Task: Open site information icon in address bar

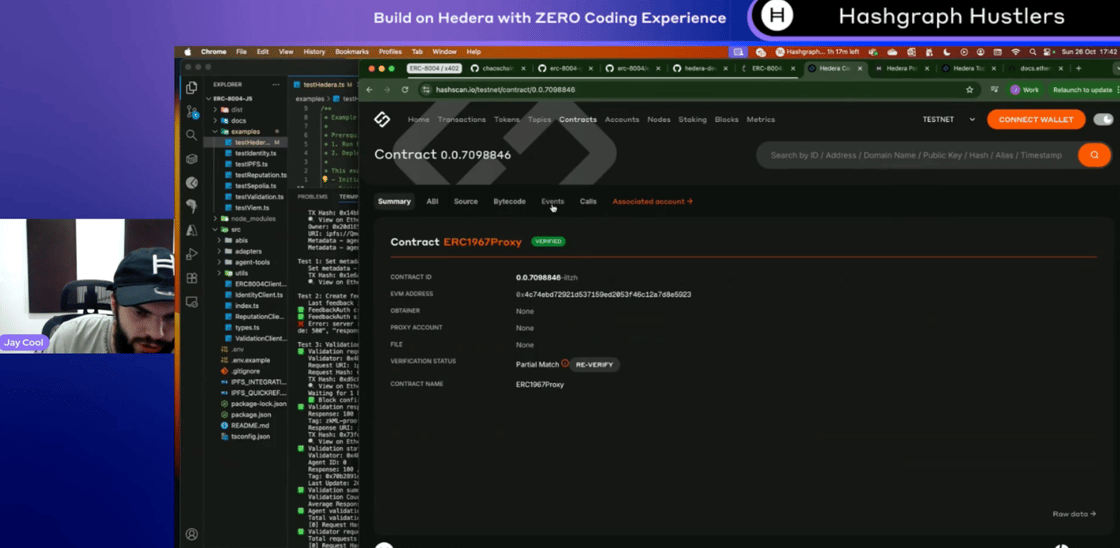Action: pos(426,90)
